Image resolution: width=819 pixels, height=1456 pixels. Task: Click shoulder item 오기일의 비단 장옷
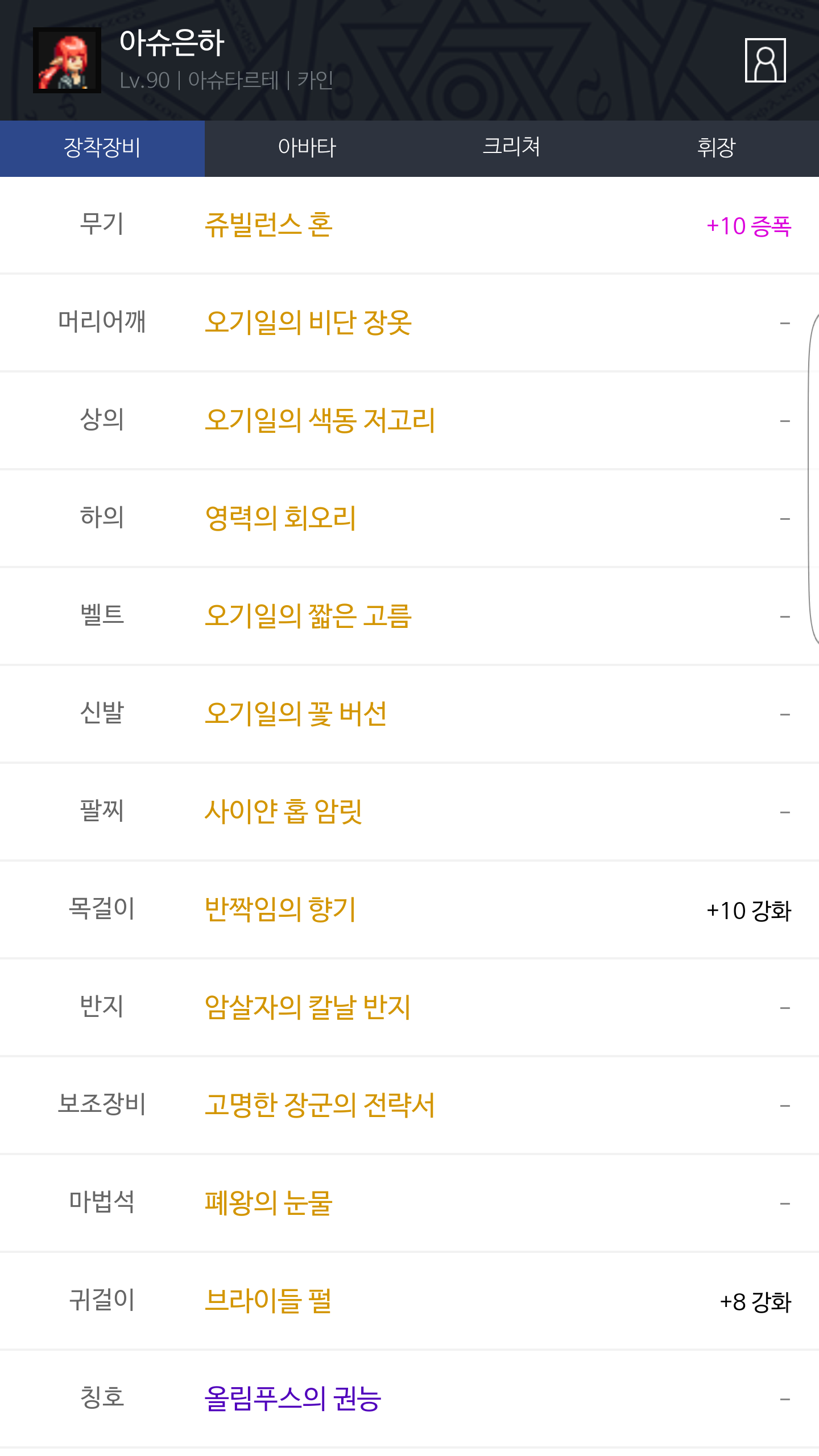[x=308, y=323]
